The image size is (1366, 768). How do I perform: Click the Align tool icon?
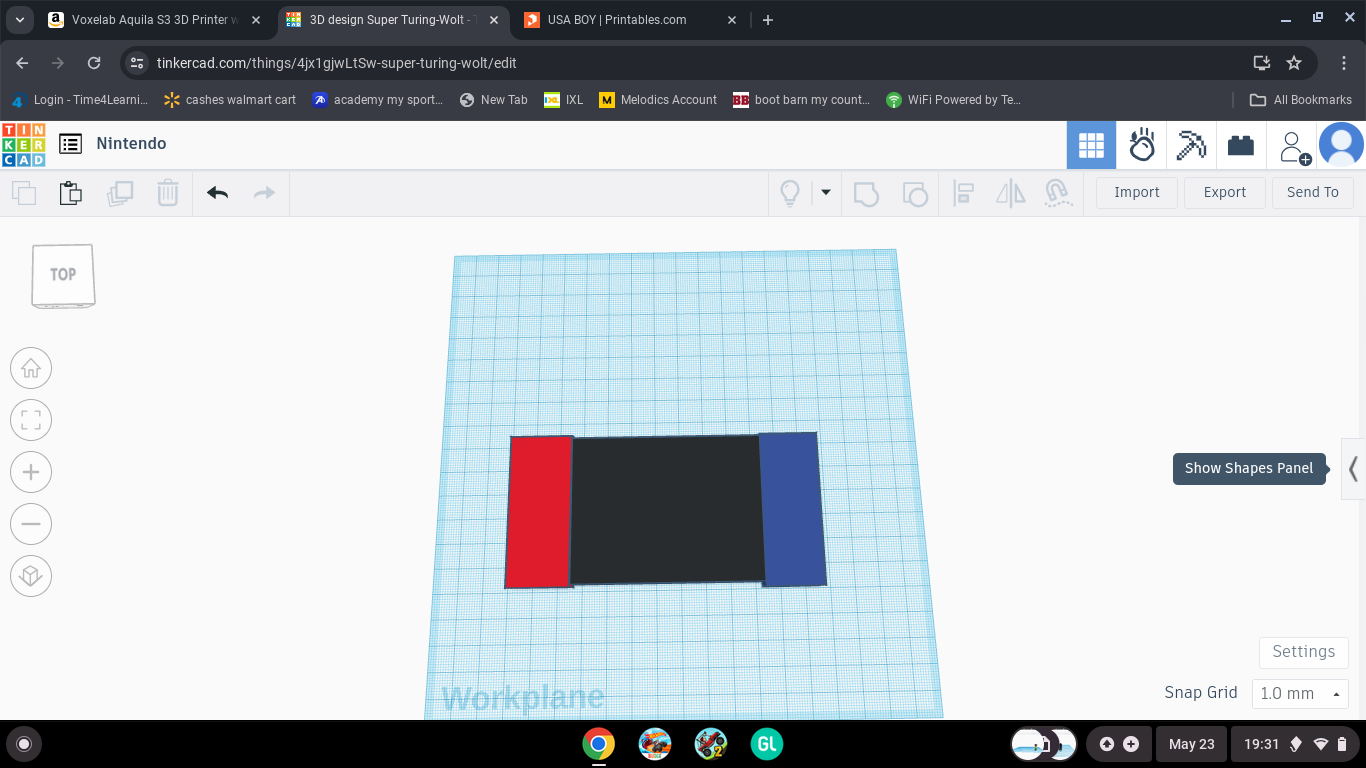click(x=964, y=193)
